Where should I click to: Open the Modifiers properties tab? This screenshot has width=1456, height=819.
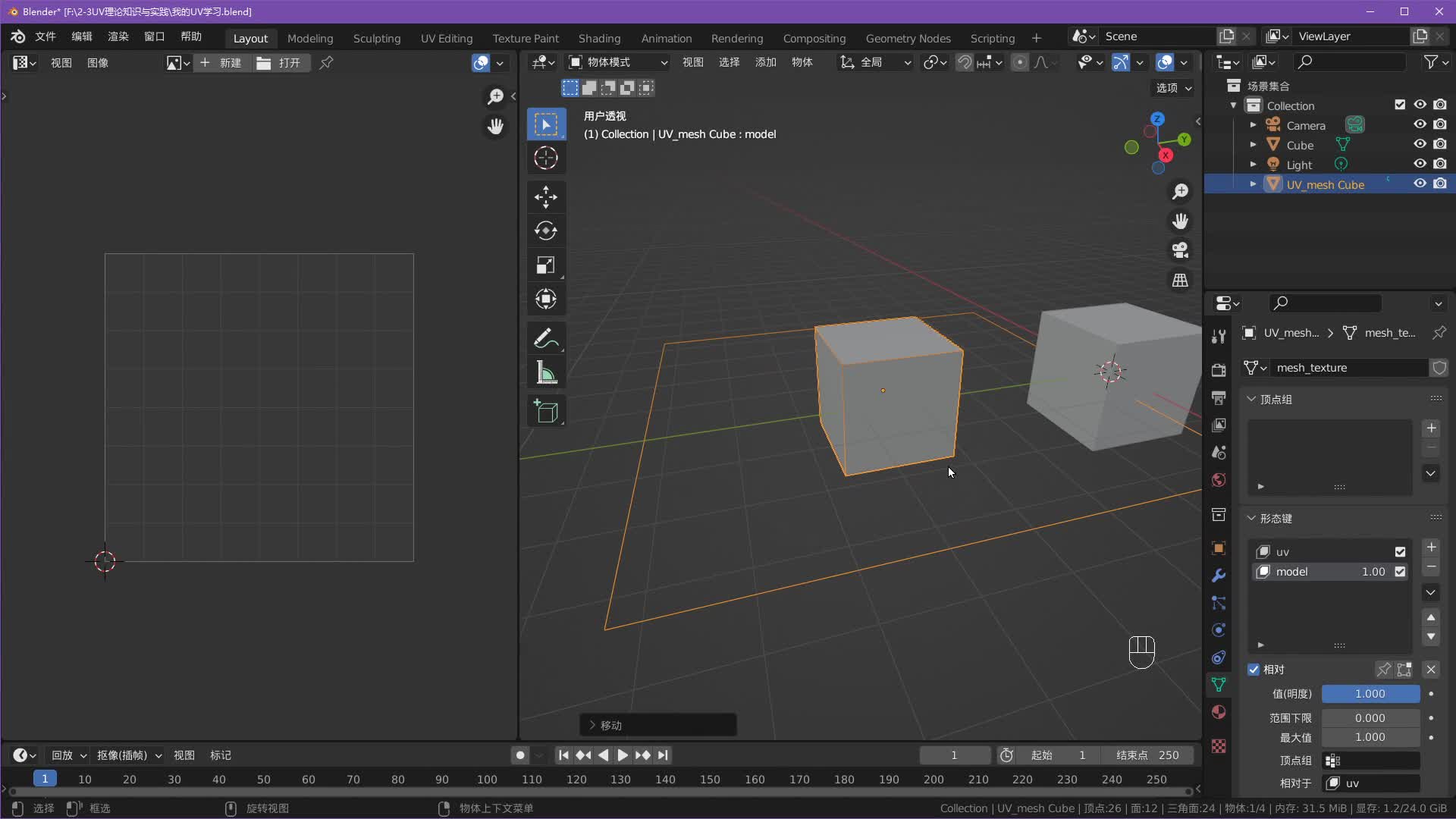click(x=1219, y=576)
